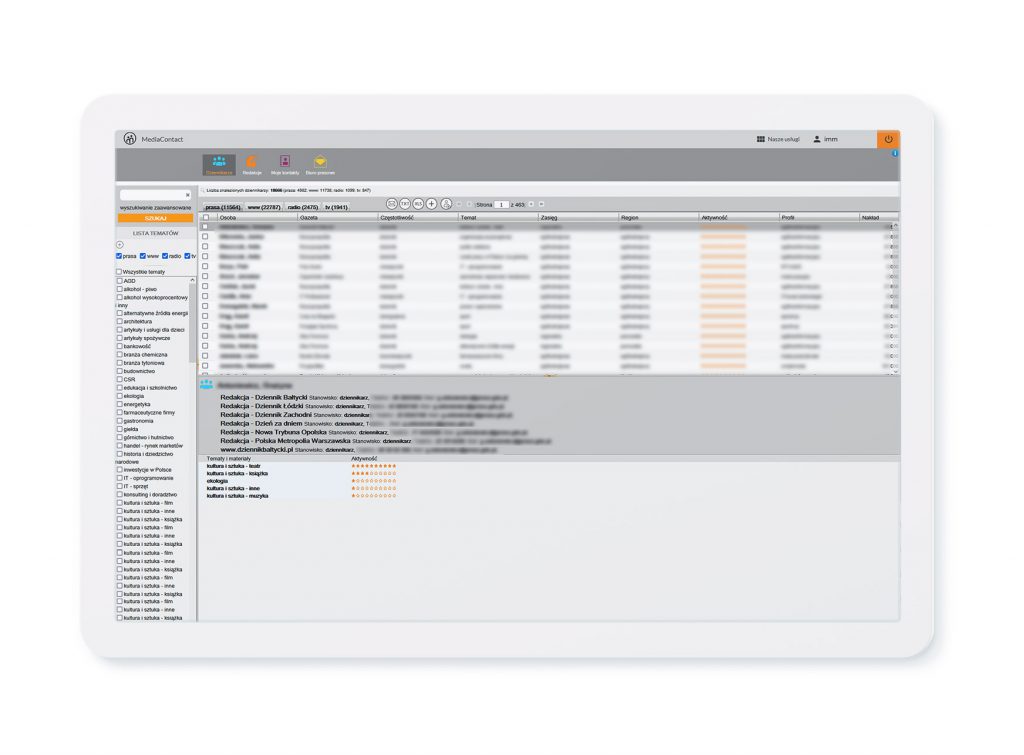Click the XLS export toolbar icon
This screenshot has height=755, width=1024.
click(418, 204)
